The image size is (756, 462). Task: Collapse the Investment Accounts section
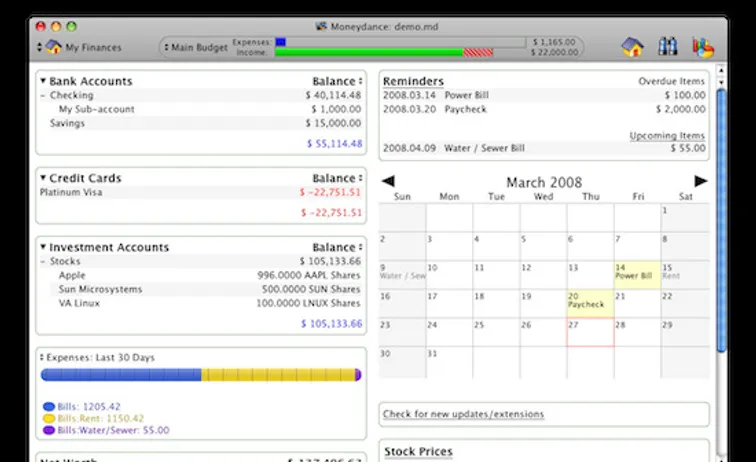pyautogui.click(x=43, y=248)
